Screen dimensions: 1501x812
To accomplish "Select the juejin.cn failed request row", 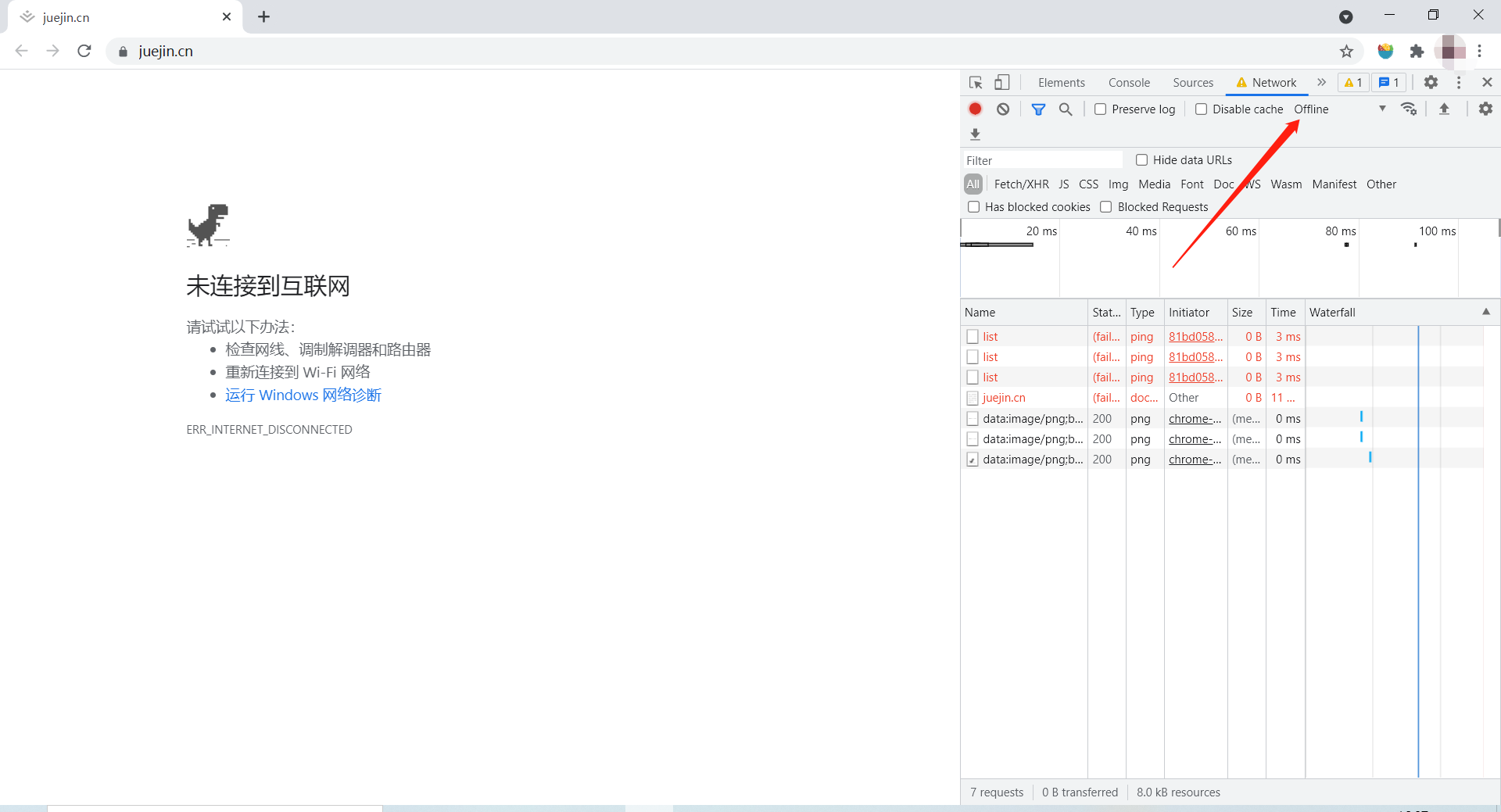I will click(x=1222, y=398).
